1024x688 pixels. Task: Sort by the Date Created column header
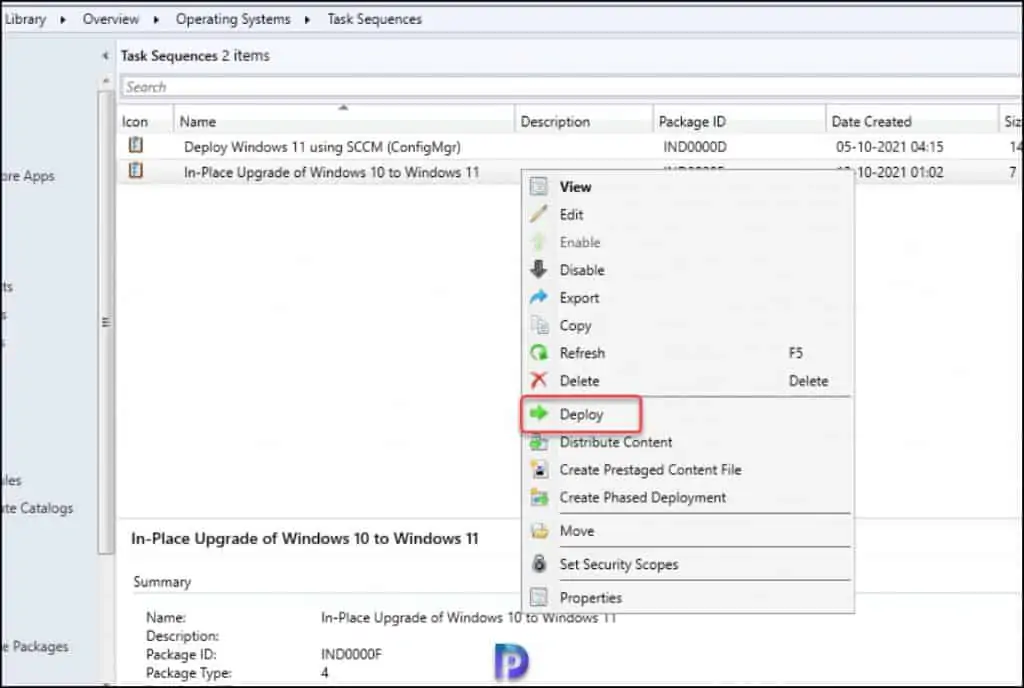coord(912,121)
